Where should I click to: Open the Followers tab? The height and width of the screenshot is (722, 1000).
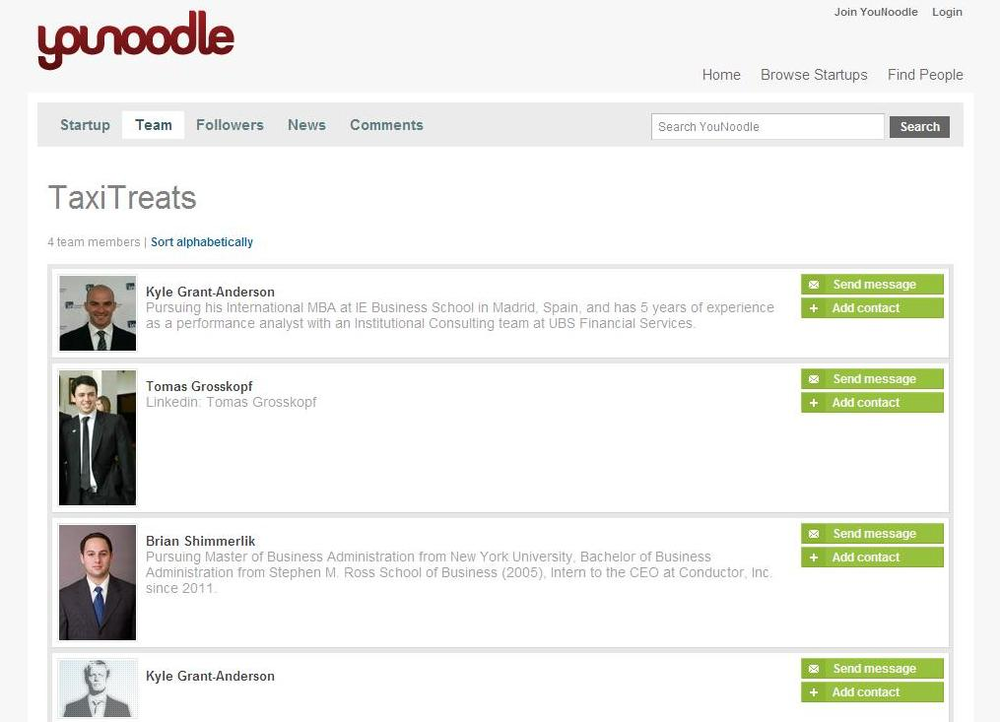pyautogui.click(x=230, y=125)
